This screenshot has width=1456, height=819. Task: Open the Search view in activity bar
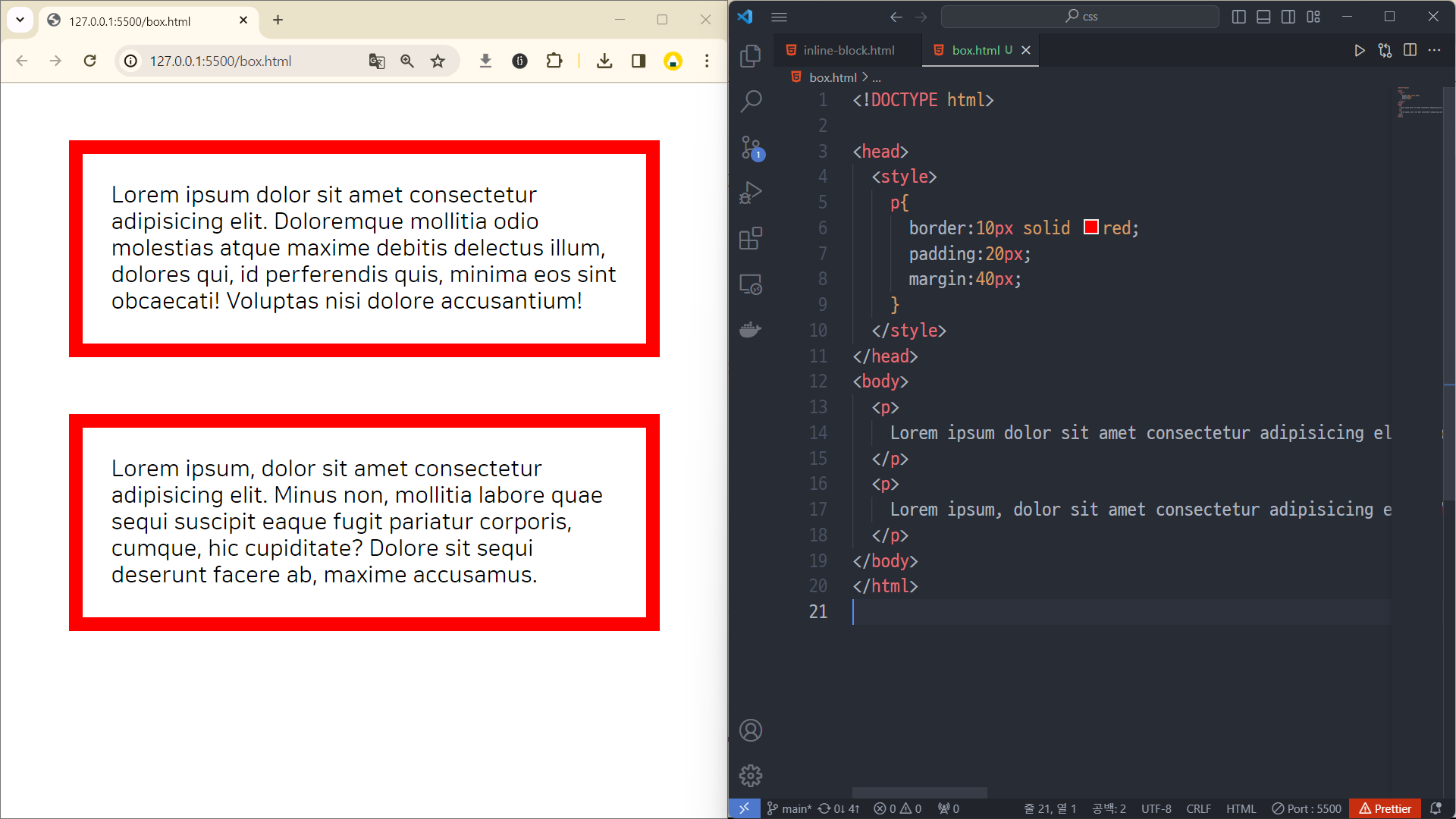pyautogui.click(x=750, y=101)
